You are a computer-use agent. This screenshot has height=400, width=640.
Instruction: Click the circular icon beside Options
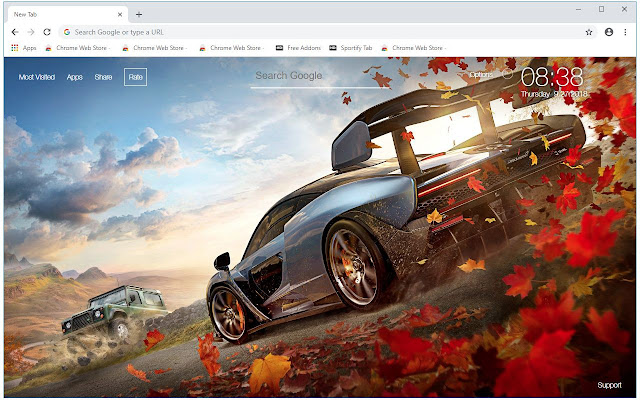click(507, 74)
